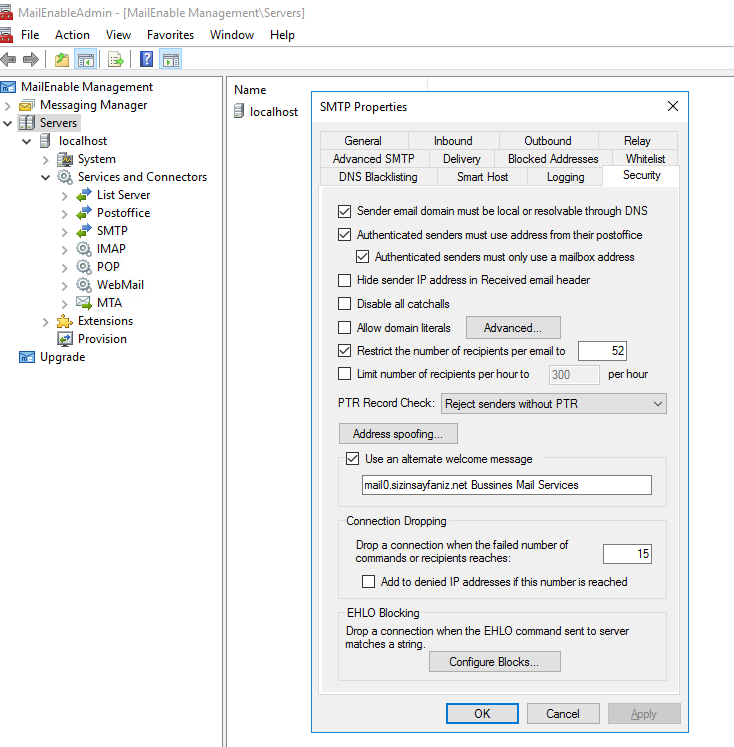Click the MTA envelope icon
Viewport: 734px width, 747px height.
(84, 303)
